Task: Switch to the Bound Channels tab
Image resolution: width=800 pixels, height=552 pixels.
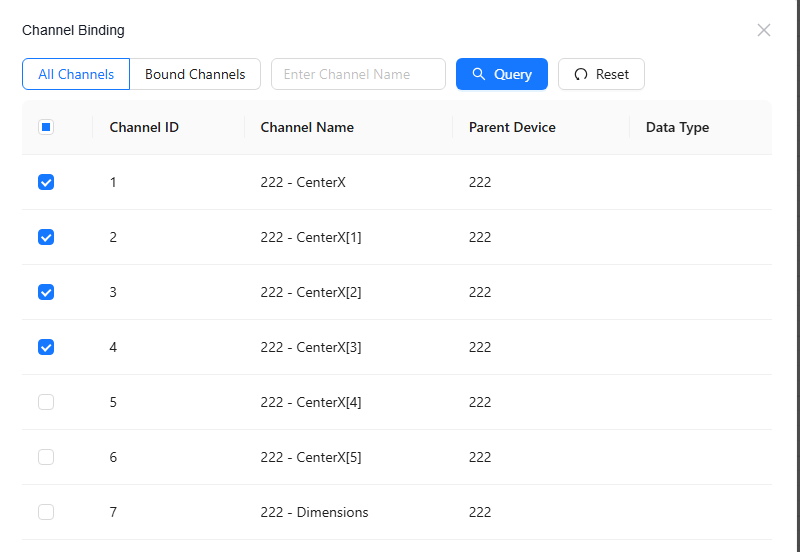Action: (195, 74)
